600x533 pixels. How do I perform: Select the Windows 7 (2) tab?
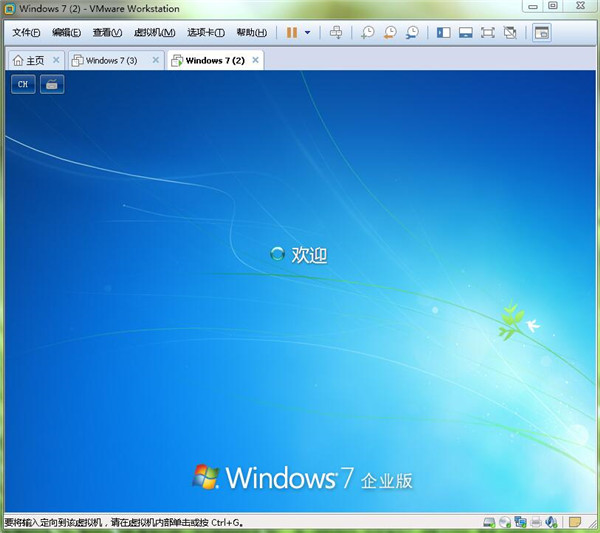pyautogui.click(x=215, y=60)
